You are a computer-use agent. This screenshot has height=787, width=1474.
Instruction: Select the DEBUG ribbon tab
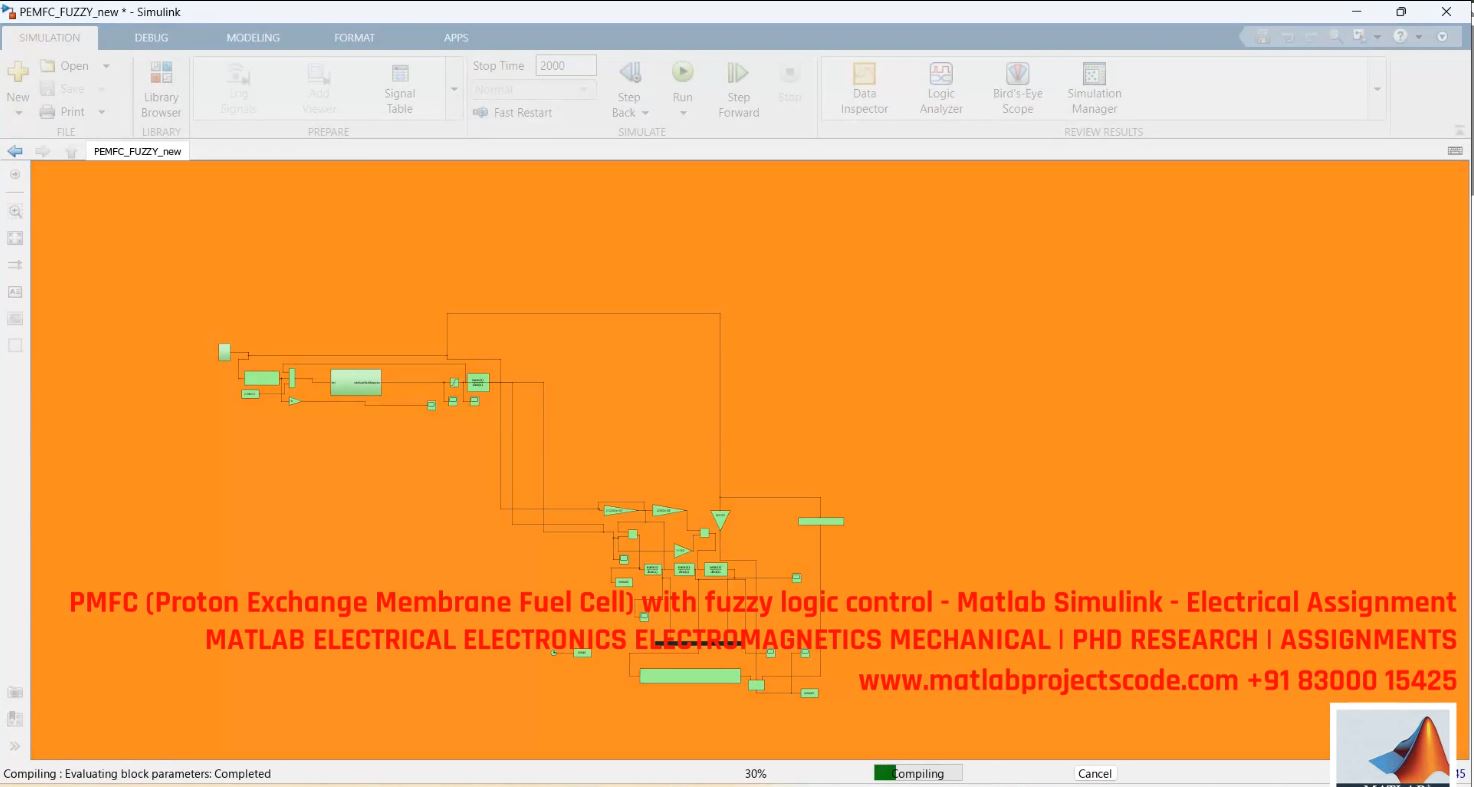coord(150,37)
